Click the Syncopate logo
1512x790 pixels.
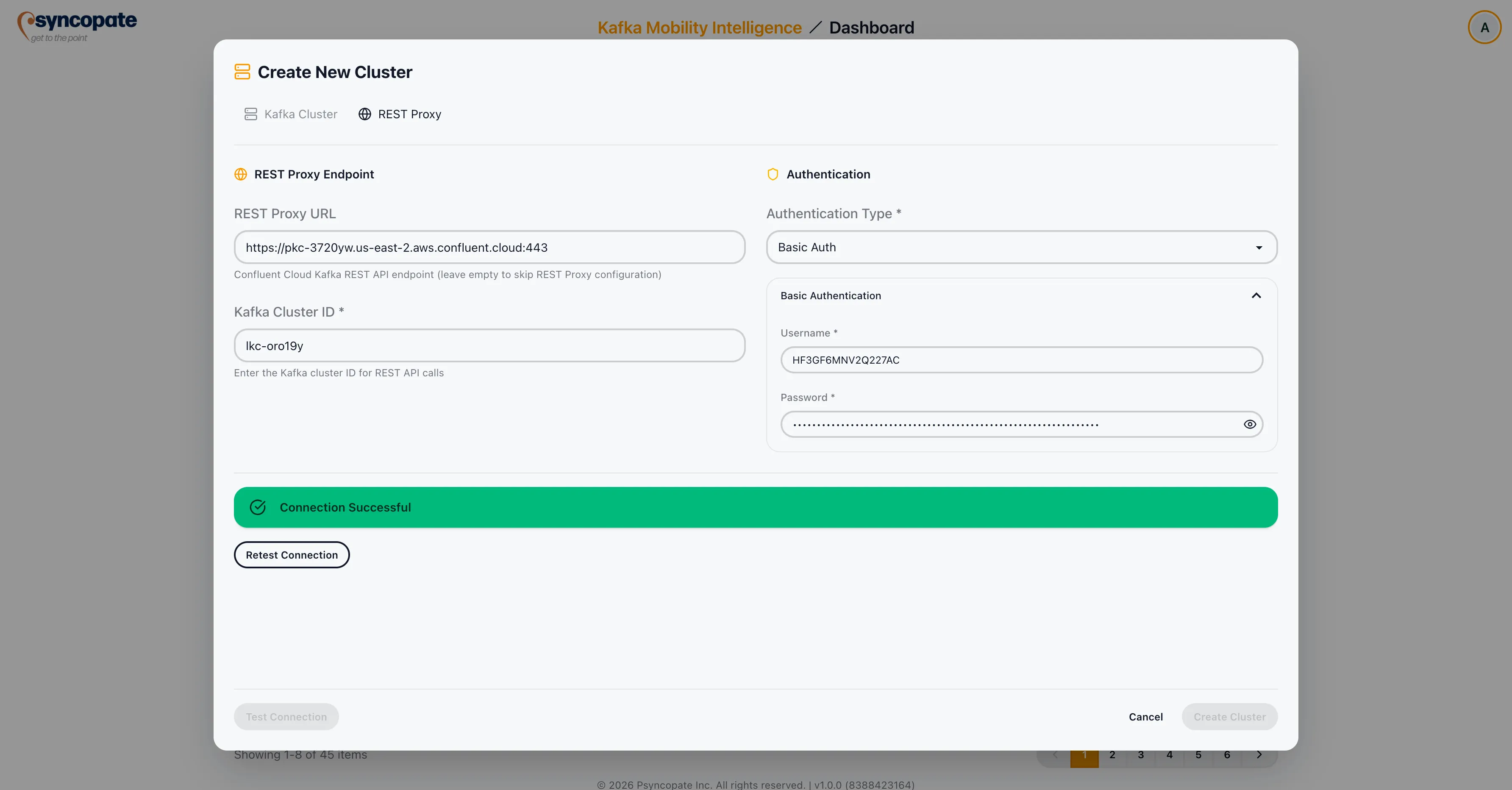pos(76,26)
